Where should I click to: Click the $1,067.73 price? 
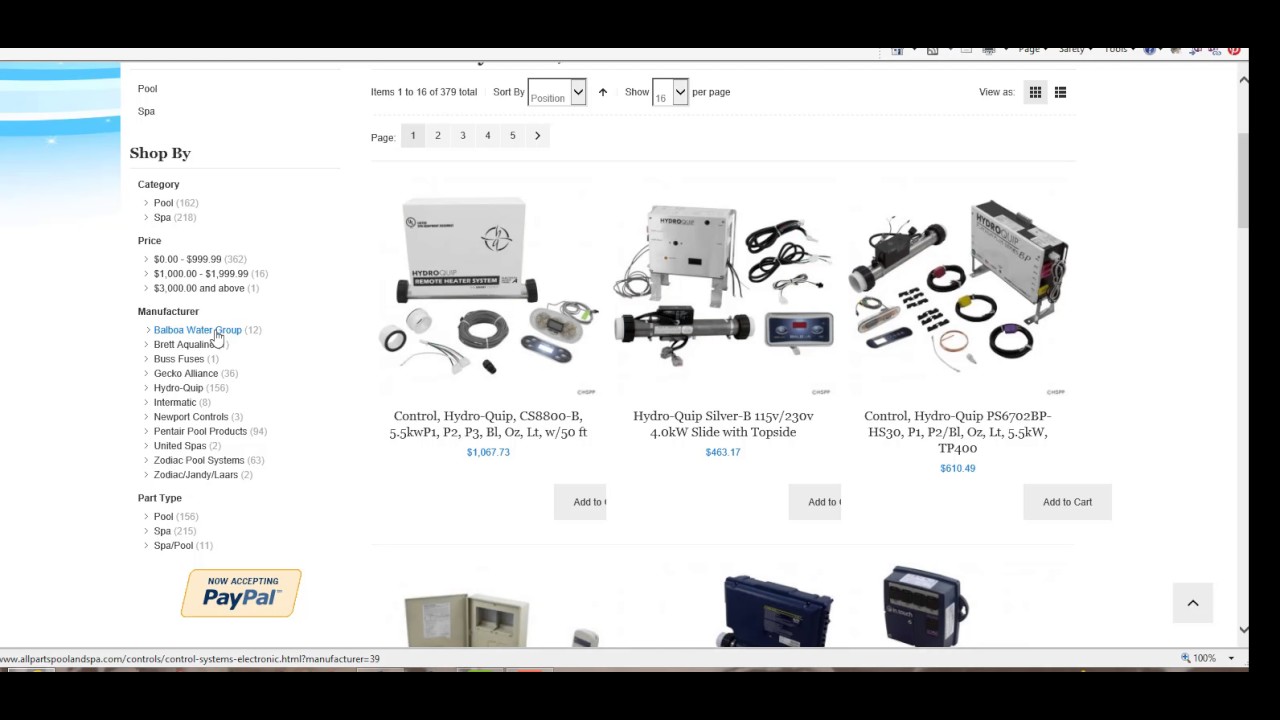tap(488, 452)
